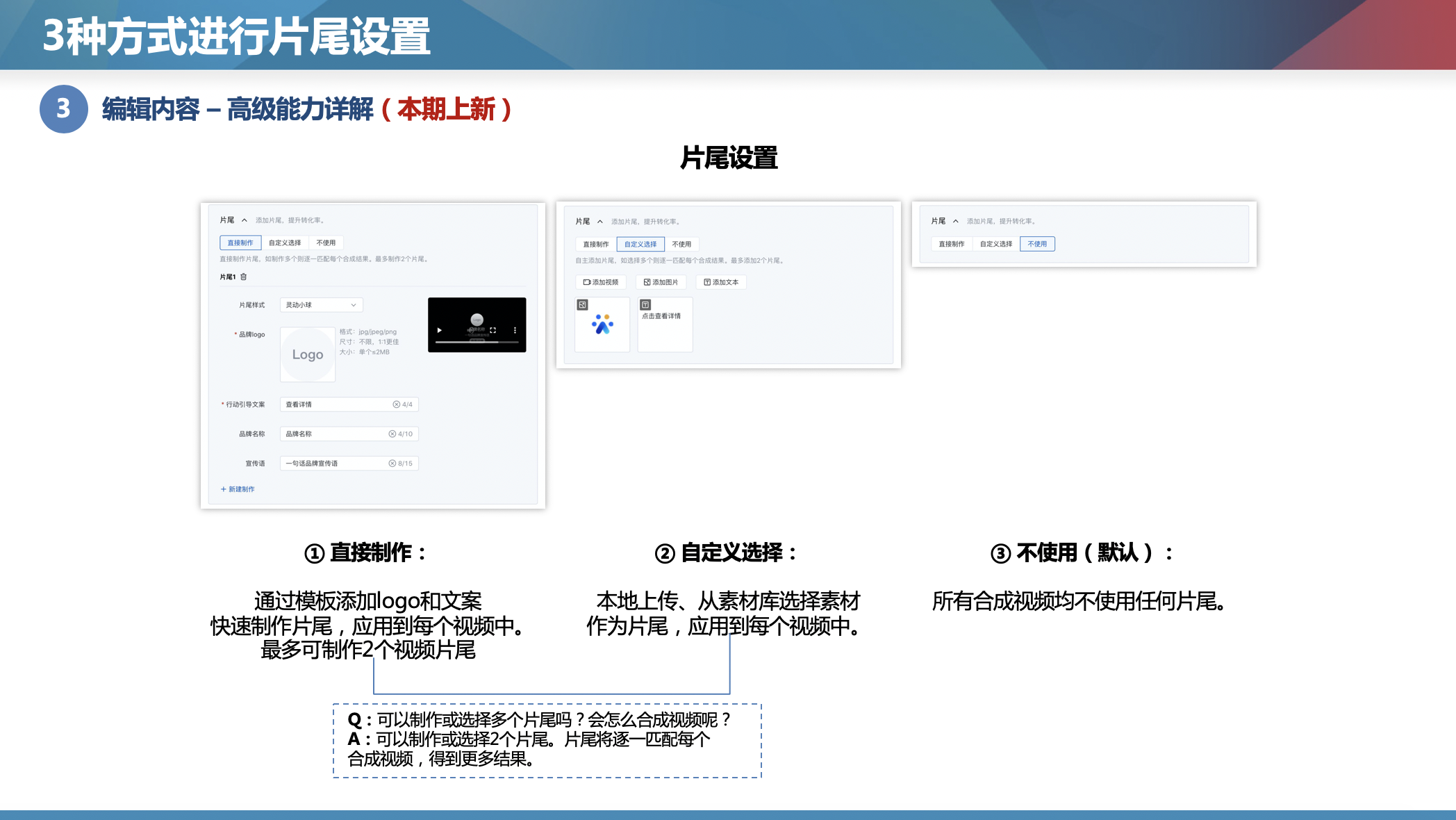
Task: Click the 新建制作 link
Action: pos(238,489)
